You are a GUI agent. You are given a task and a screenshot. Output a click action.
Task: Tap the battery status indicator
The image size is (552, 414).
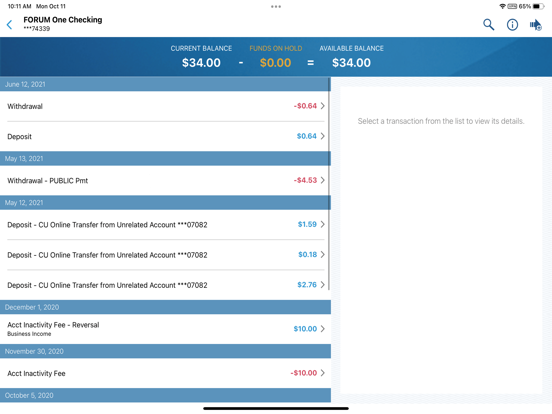point(538,6)
